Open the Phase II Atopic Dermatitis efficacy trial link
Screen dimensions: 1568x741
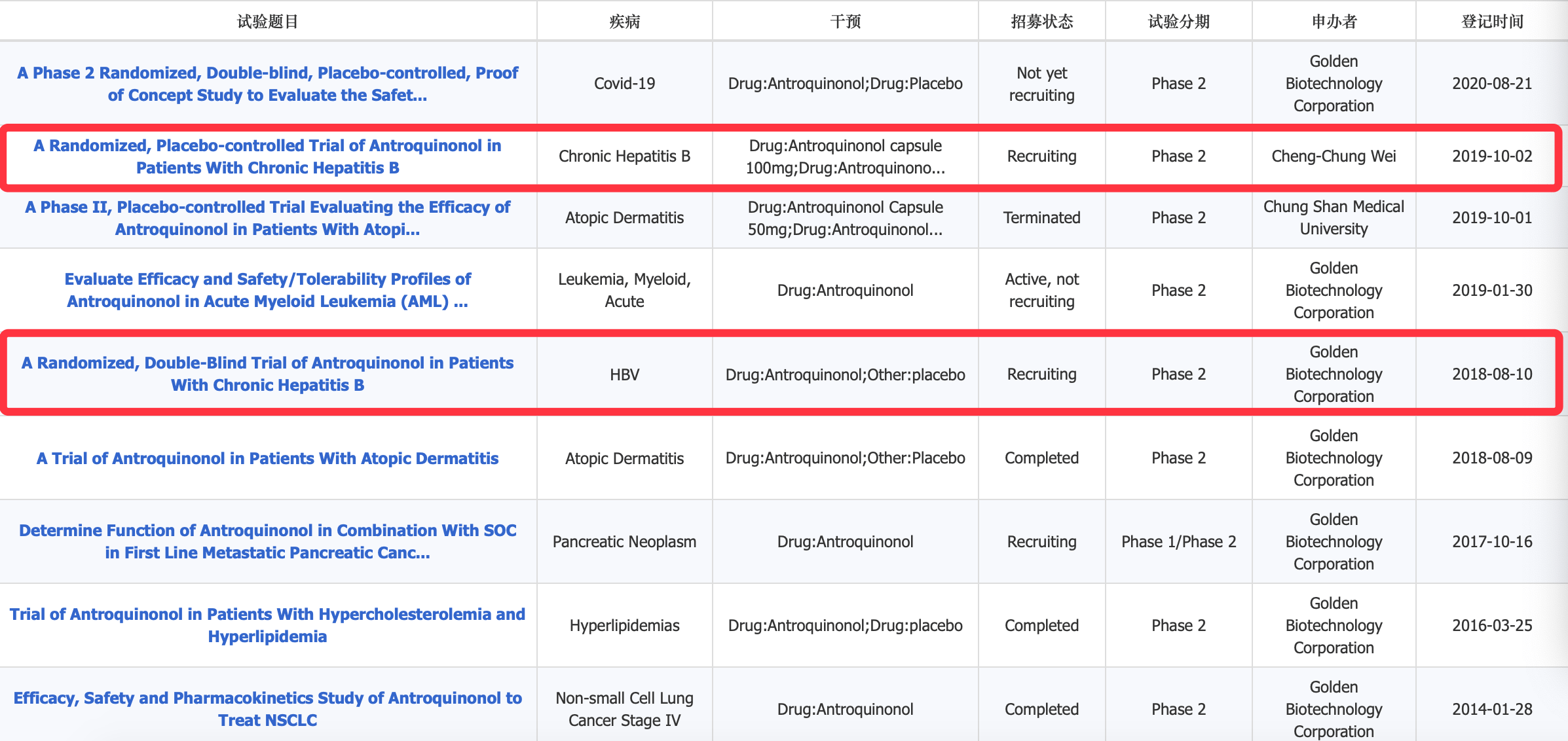267,218
